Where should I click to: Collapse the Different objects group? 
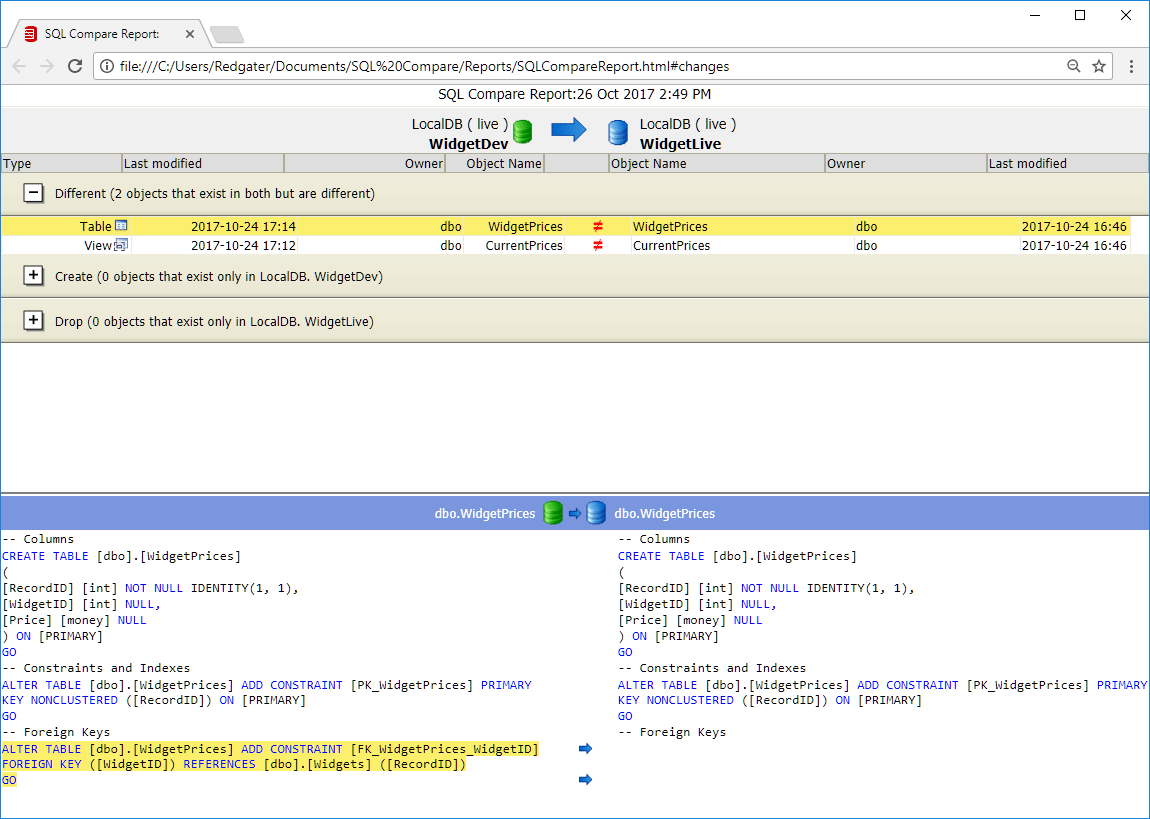click(33, 193)
